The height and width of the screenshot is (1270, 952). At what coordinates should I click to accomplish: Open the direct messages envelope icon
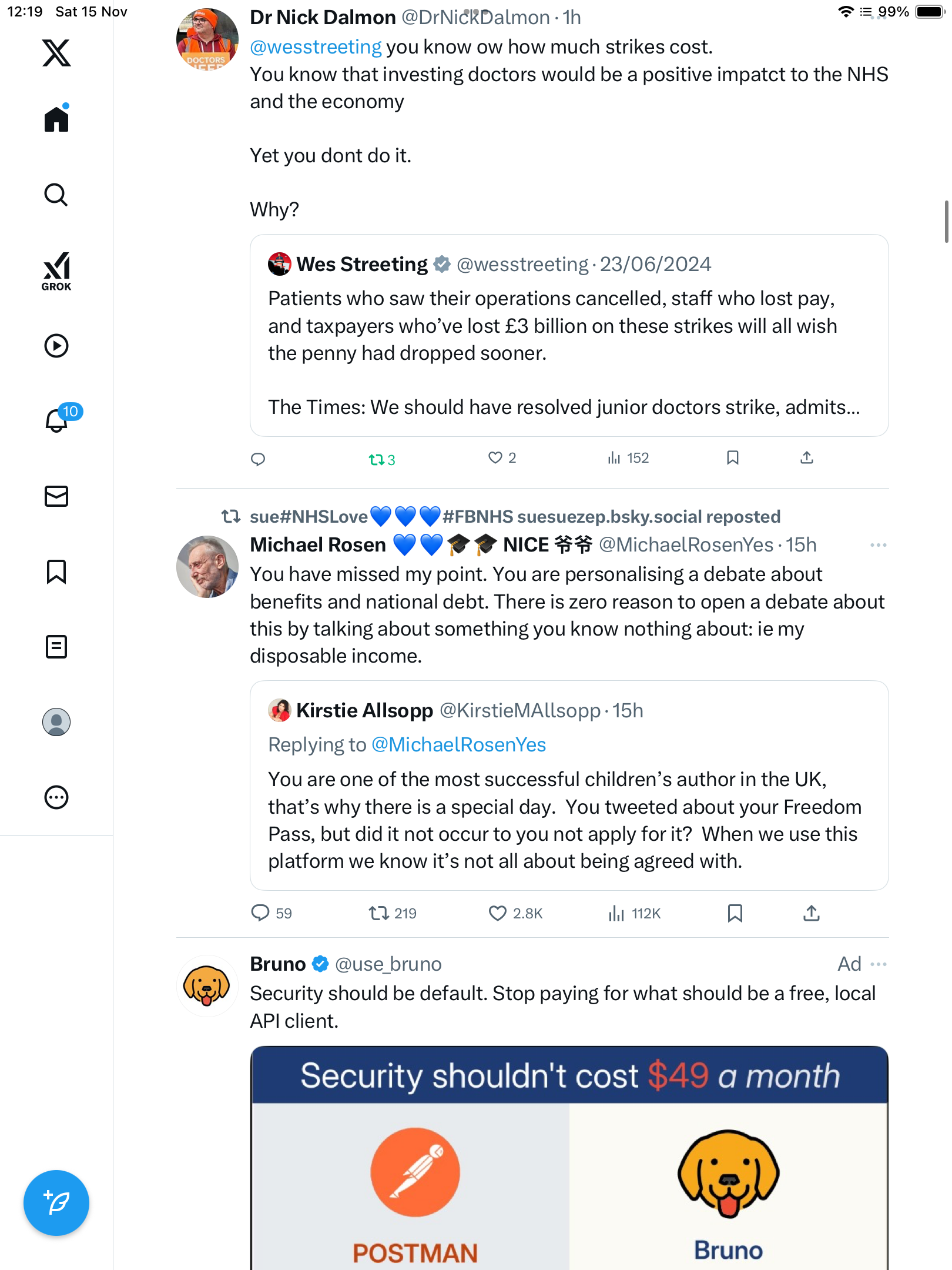56,496
